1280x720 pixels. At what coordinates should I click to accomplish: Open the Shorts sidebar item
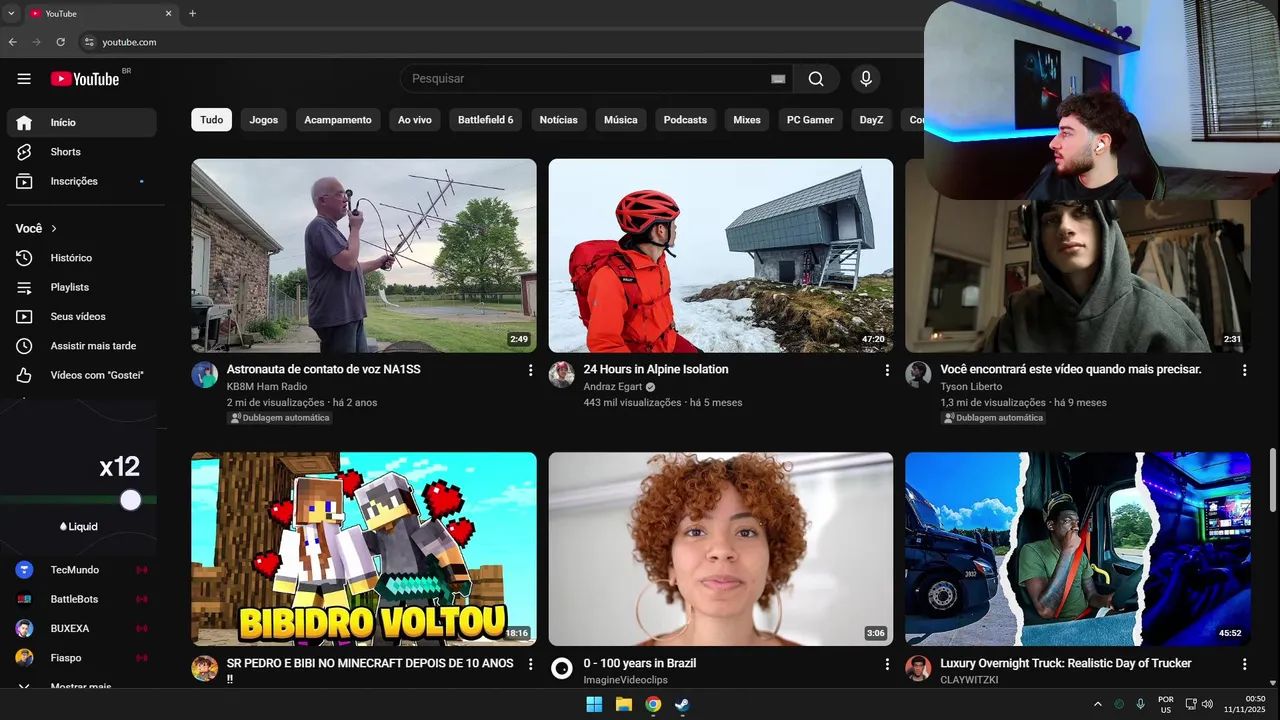coord(82,152)
